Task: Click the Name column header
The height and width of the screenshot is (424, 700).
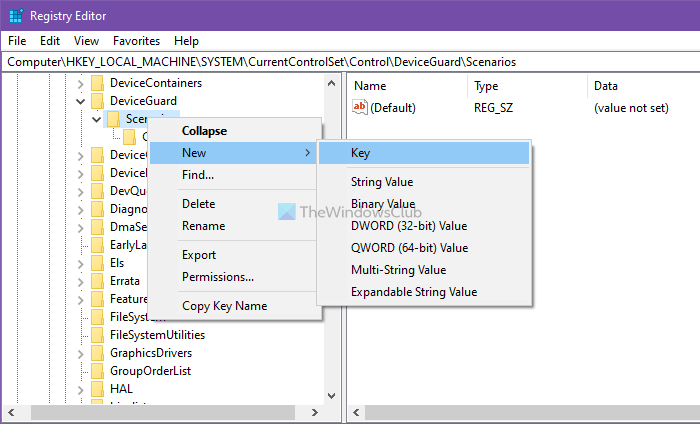Action: (x=370, y=86)
